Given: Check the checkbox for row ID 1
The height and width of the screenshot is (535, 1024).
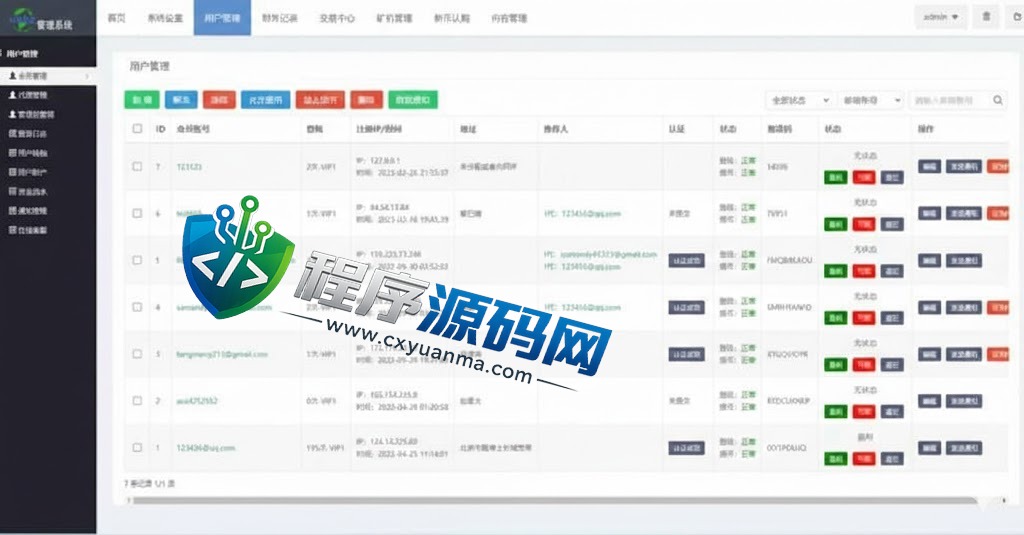Looking at the screenshot, I should point(137,447).
